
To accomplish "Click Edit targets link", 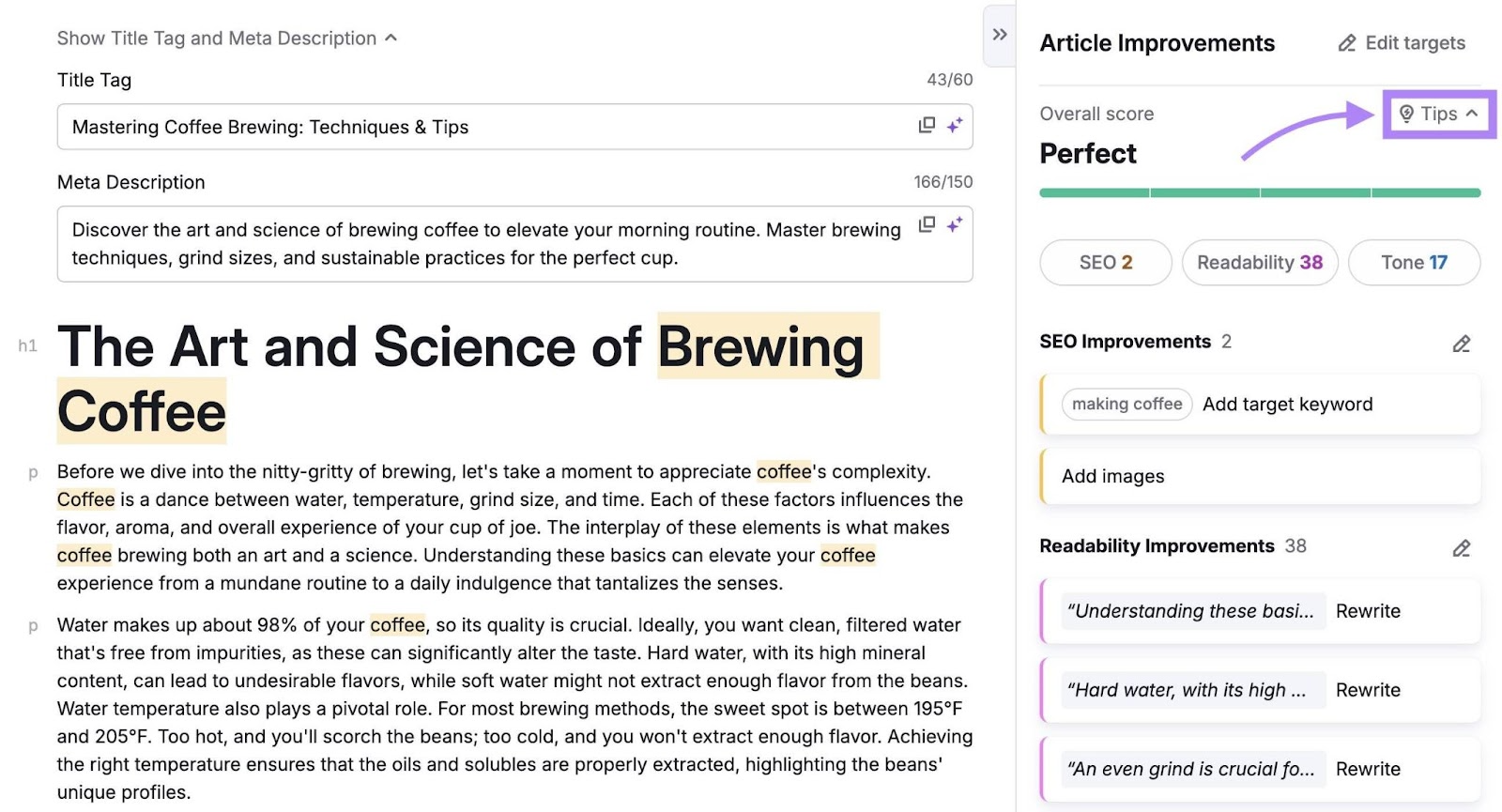I will (1402, 43).
